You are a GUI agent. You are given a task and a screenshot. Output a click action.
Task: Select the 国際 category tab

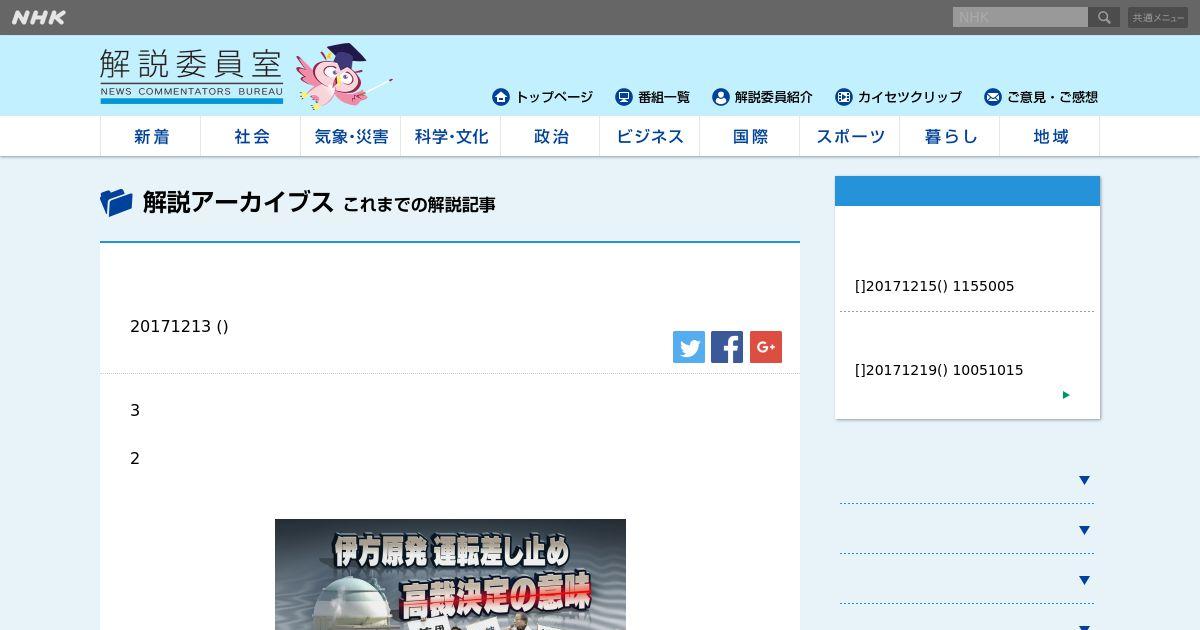click(x=750, y=136)
